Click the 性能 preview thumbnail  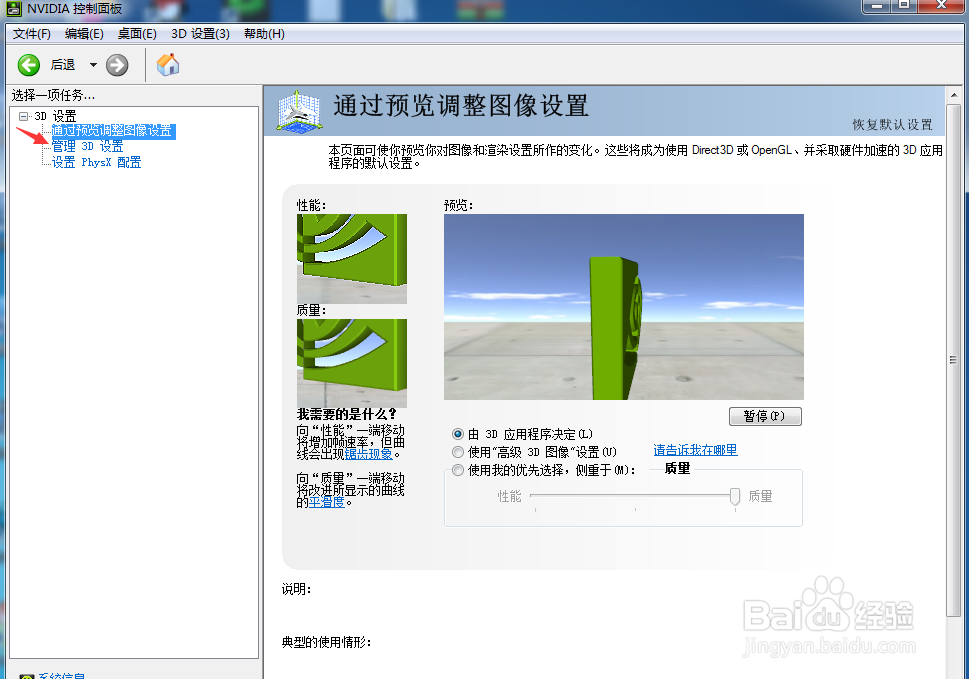(x=352, y=259)
